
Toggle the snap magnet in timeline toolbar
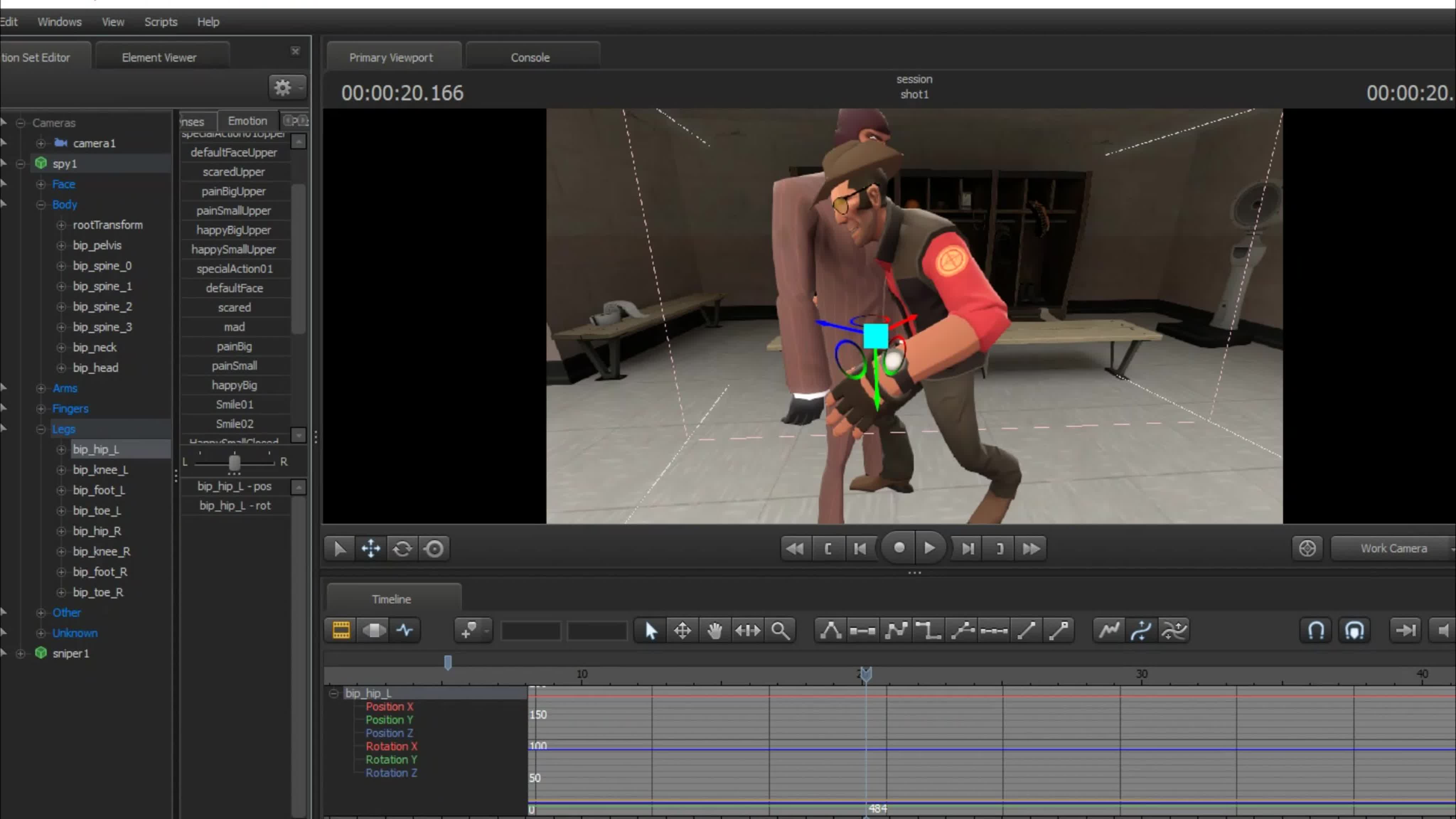pyautogui.click(x=1316, y=630)
